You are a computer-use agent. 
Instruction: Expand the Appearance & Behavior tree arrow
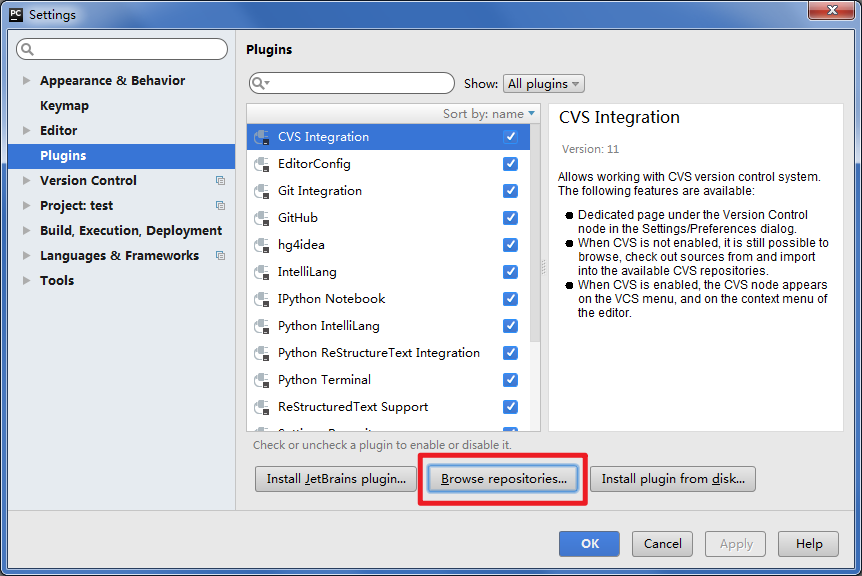coord(26,80)
